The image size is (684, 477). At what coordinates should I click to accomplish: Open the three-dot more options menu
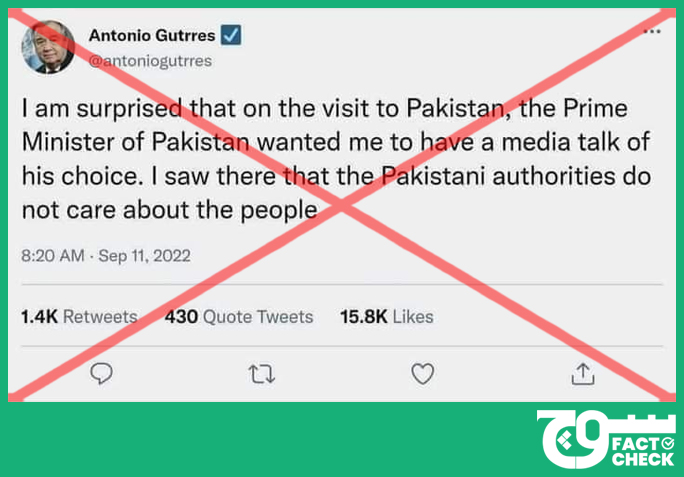click(652, 31)
